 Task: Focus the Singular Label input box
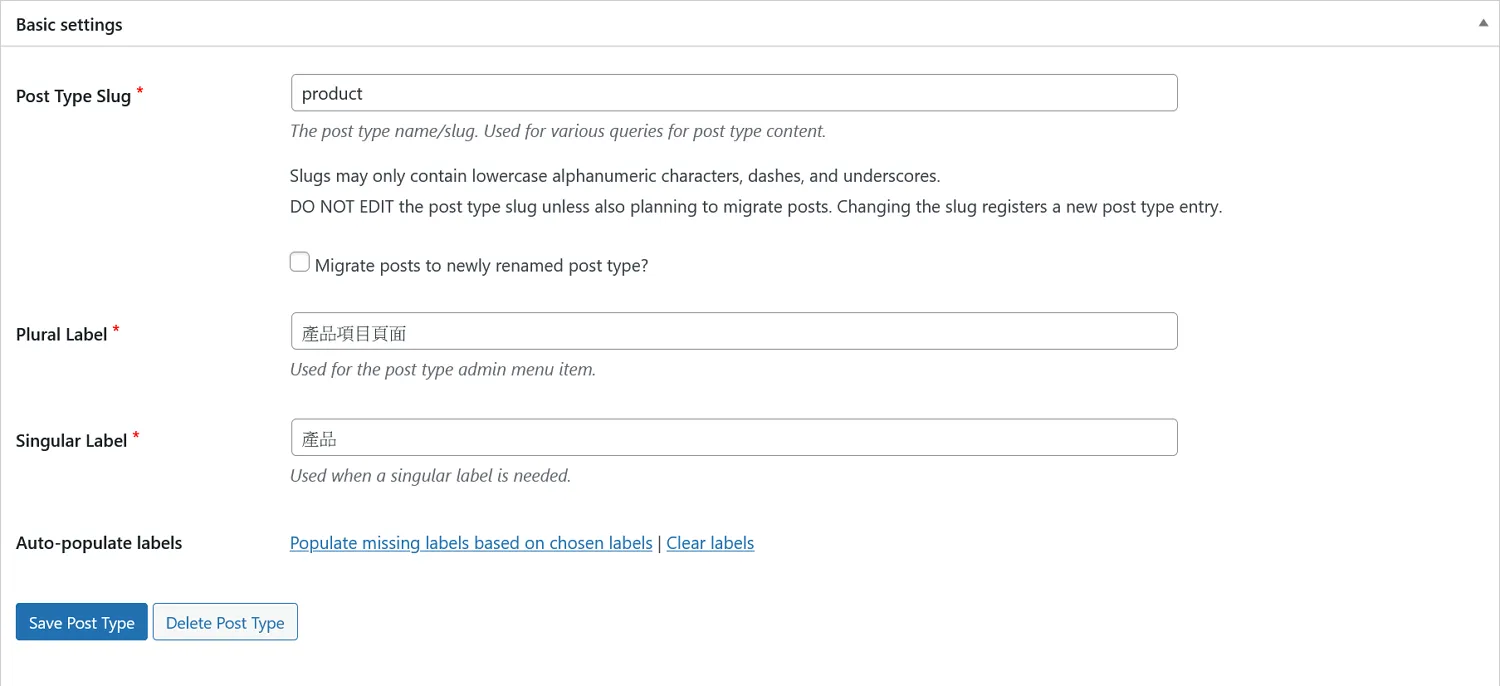733,437
